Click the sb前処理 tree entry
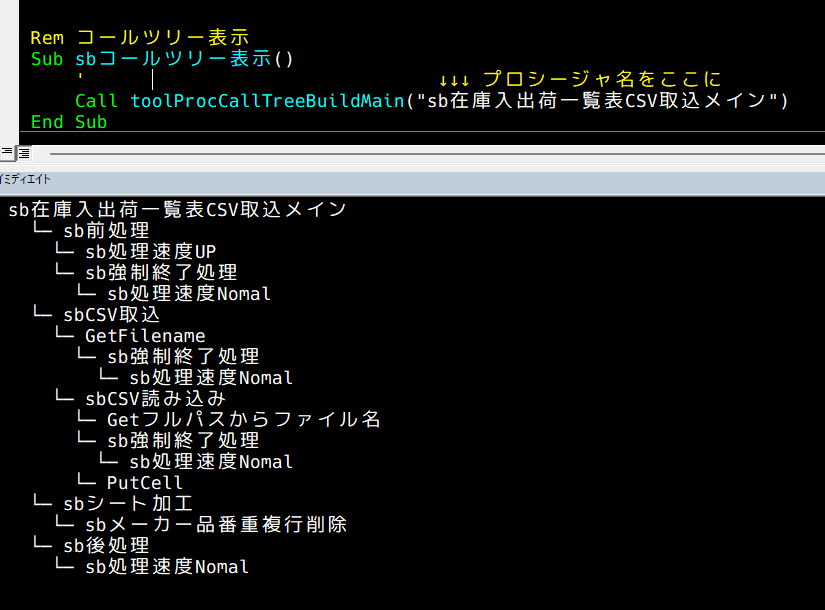The image size is (825, 610). pos(105,230)
